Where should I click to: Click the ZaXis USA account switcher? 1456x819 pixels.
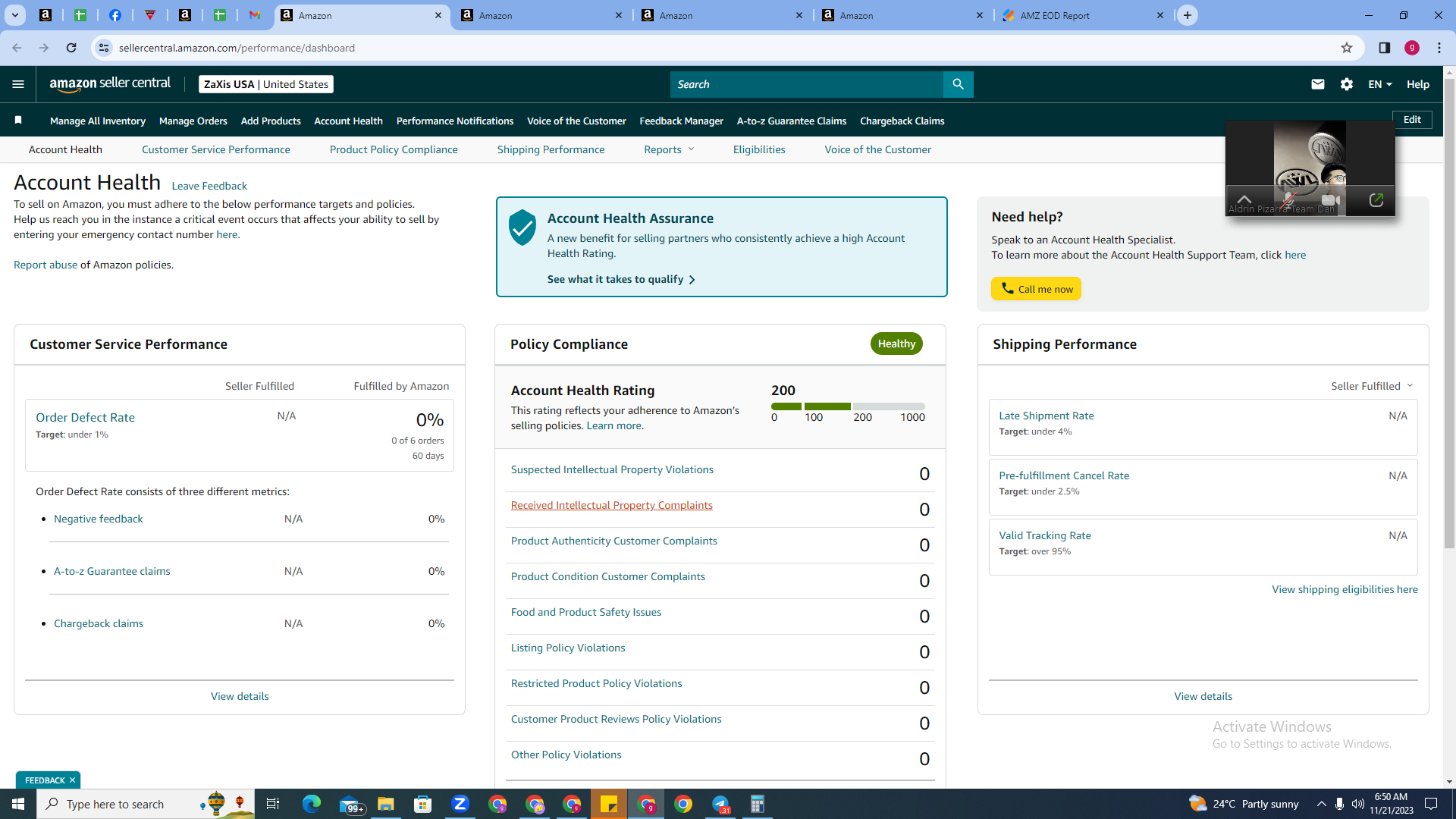pyautogui.click(x=266, y=84)
